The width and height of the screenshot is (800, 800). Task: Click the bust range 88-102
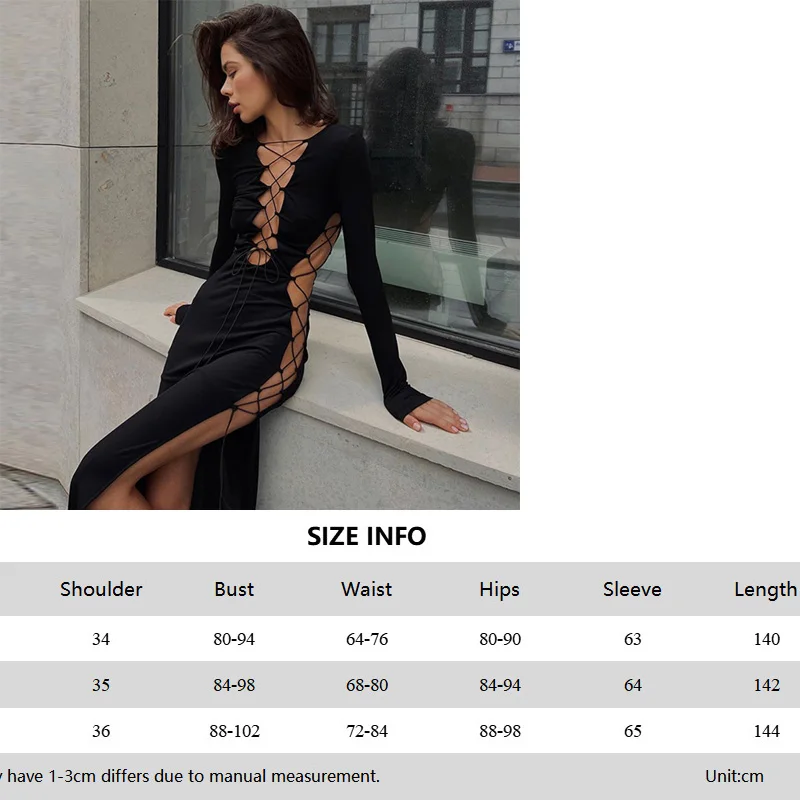(234, 731)
